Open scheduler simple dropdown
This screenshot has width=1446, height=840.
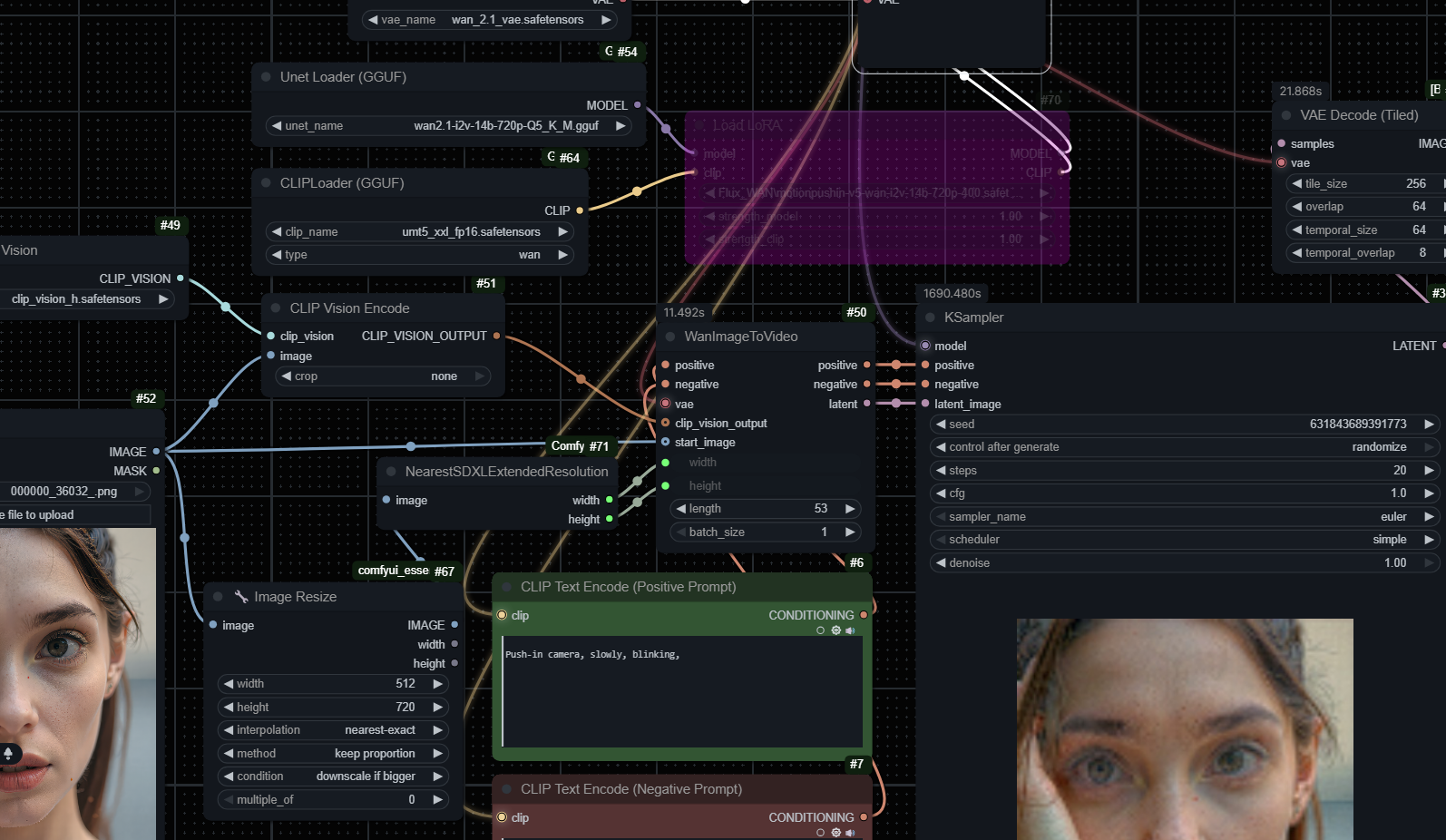click(1185, 540)
